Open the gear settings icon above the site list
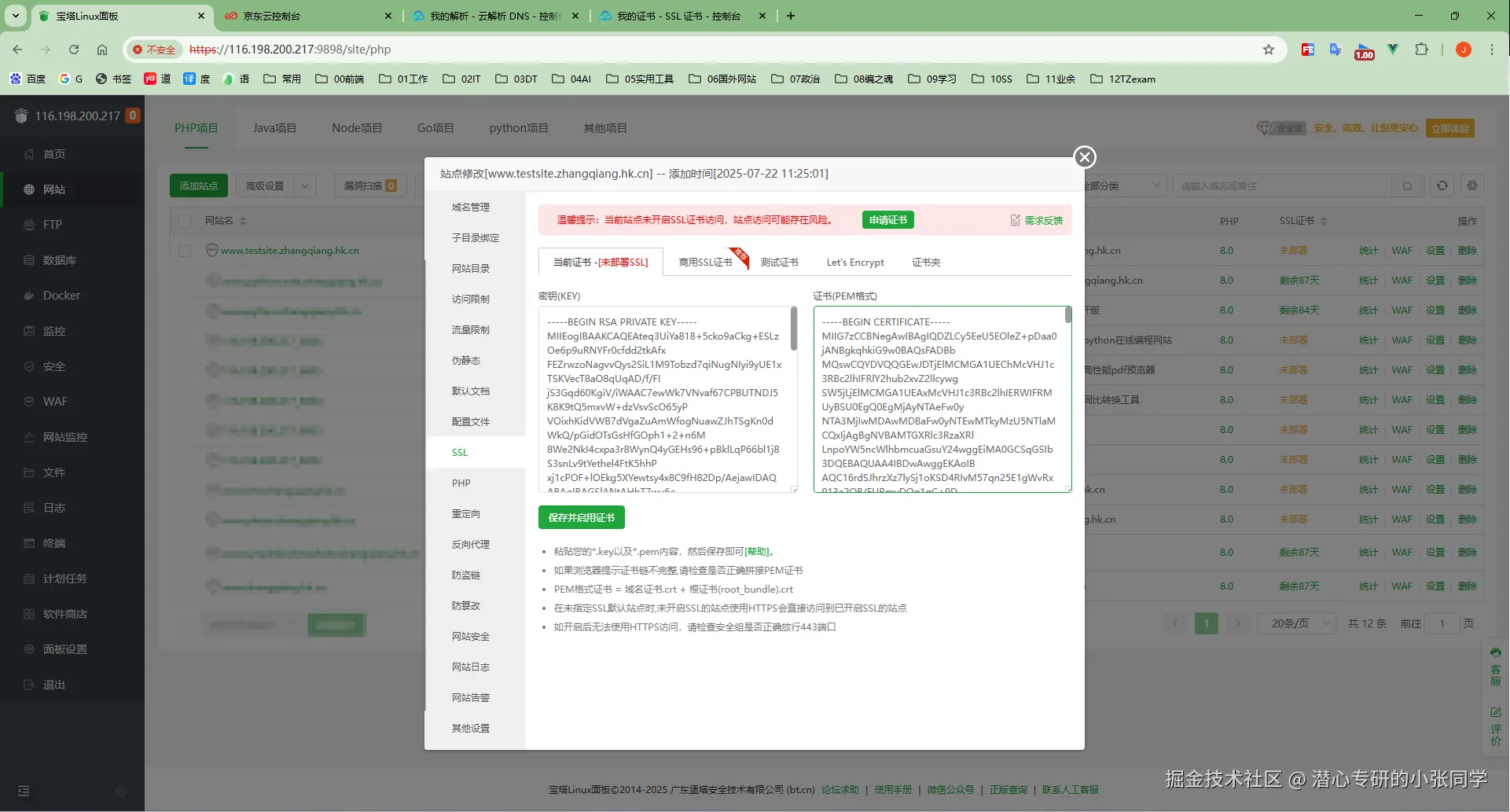 [x=1472, y=186]
